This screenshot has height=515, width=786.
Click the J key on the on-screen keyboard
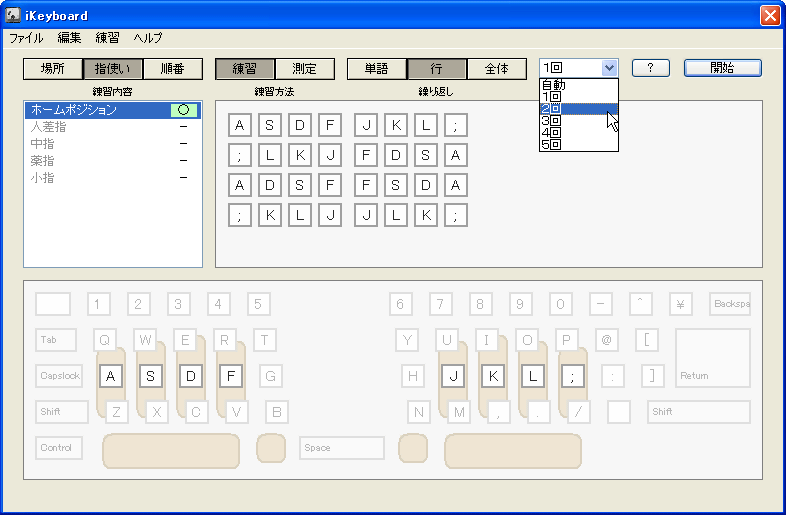pos(453,376)
